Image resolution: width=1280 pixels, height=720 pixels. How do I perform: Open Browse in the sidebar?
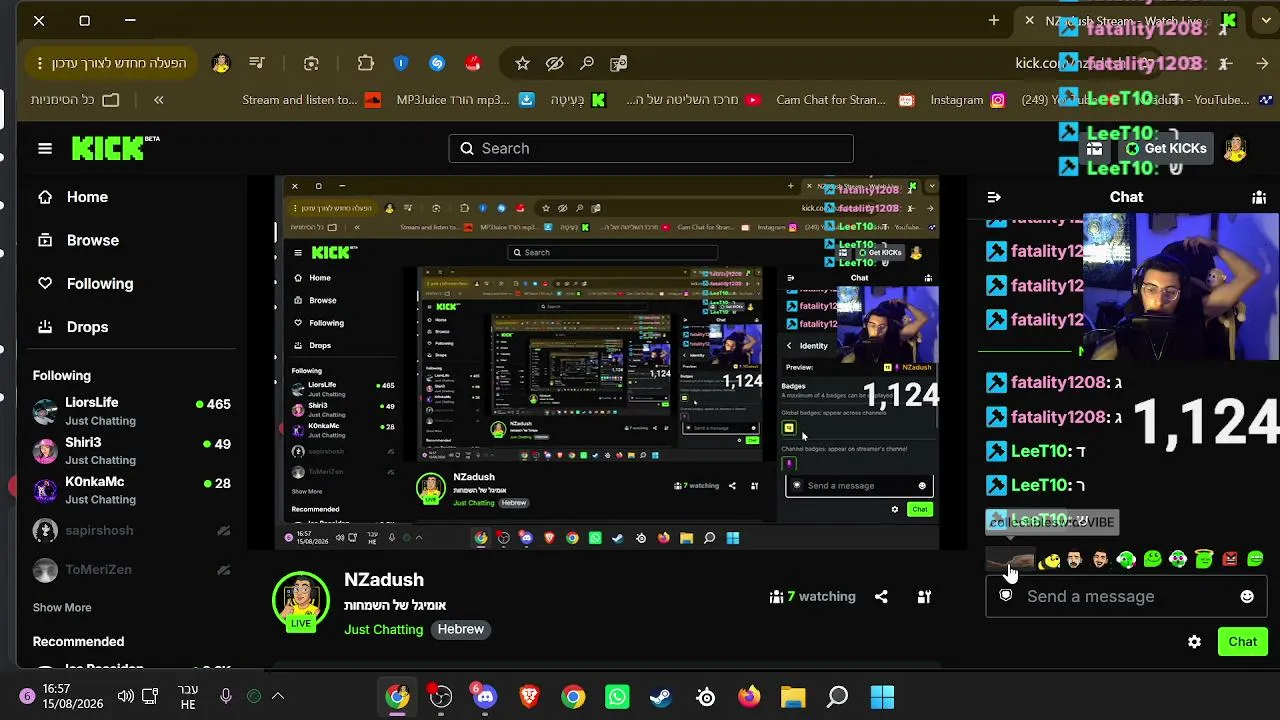(x=92, y=240)
